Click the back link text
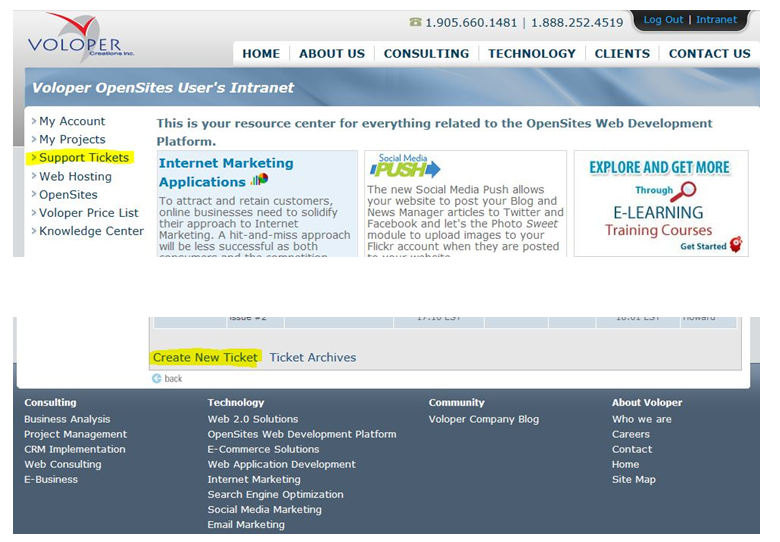The height and width of the screenshot is (542, 780). click(x=173, y=379)
